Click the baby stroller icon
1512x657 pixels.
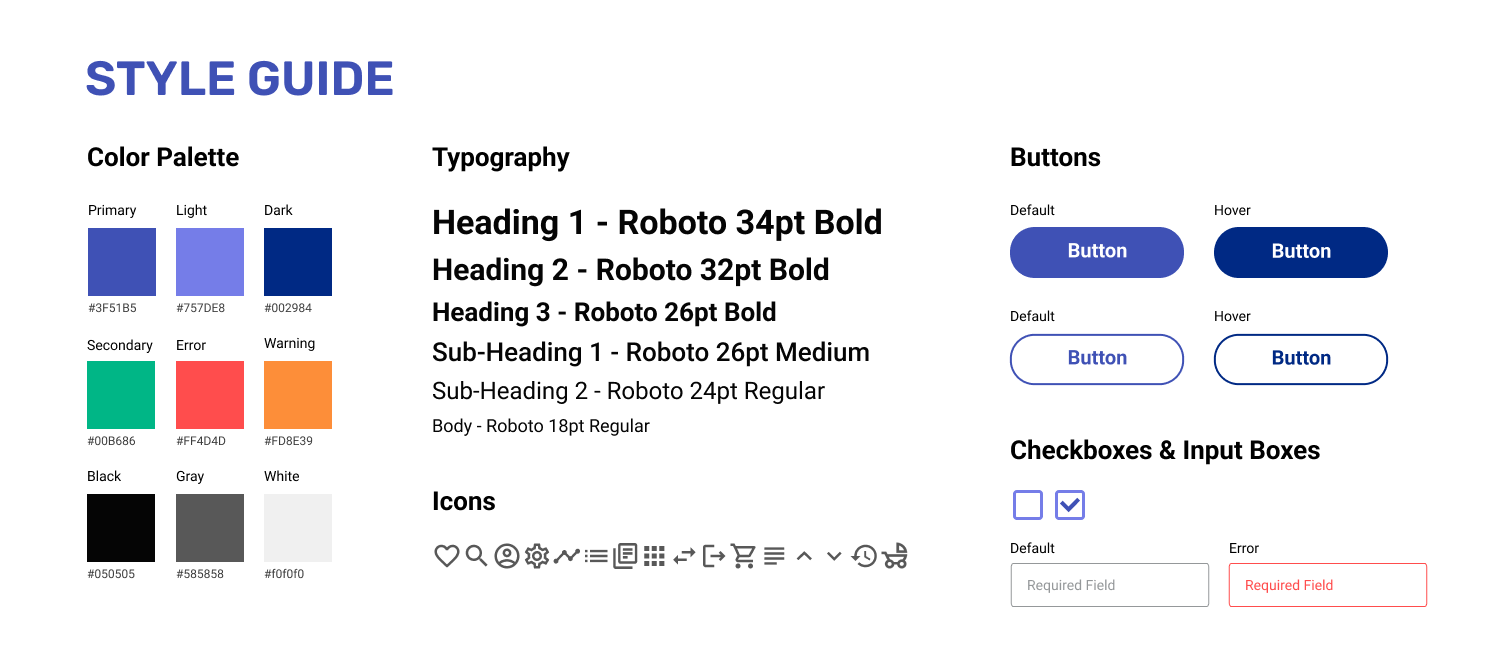tap(895, 555)
